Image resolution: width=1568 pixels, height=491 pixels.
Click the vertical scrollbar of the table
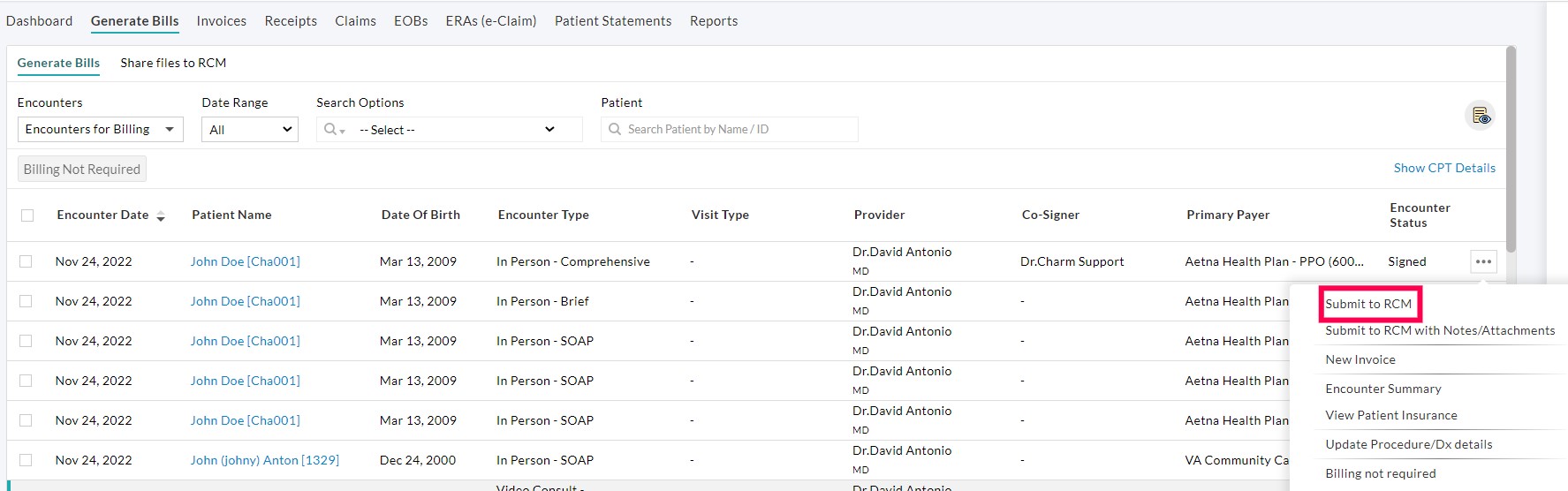point(1511,150)
